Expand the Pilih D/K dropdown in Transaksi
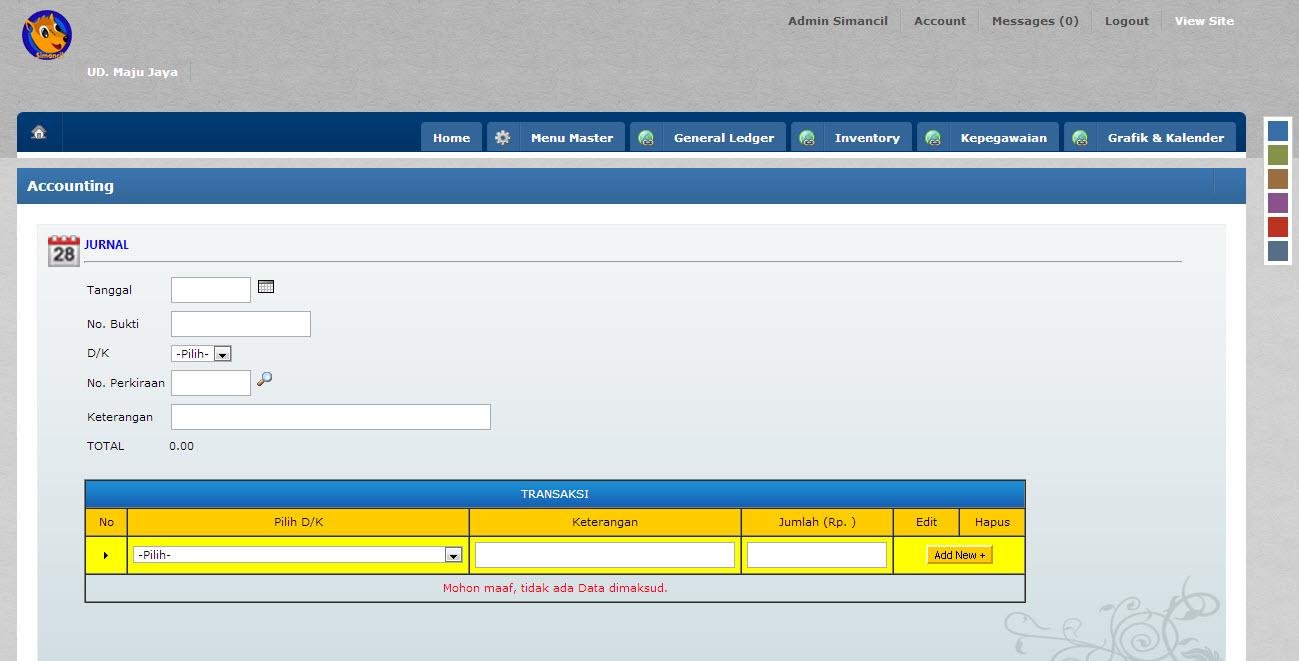 (454, 554)
